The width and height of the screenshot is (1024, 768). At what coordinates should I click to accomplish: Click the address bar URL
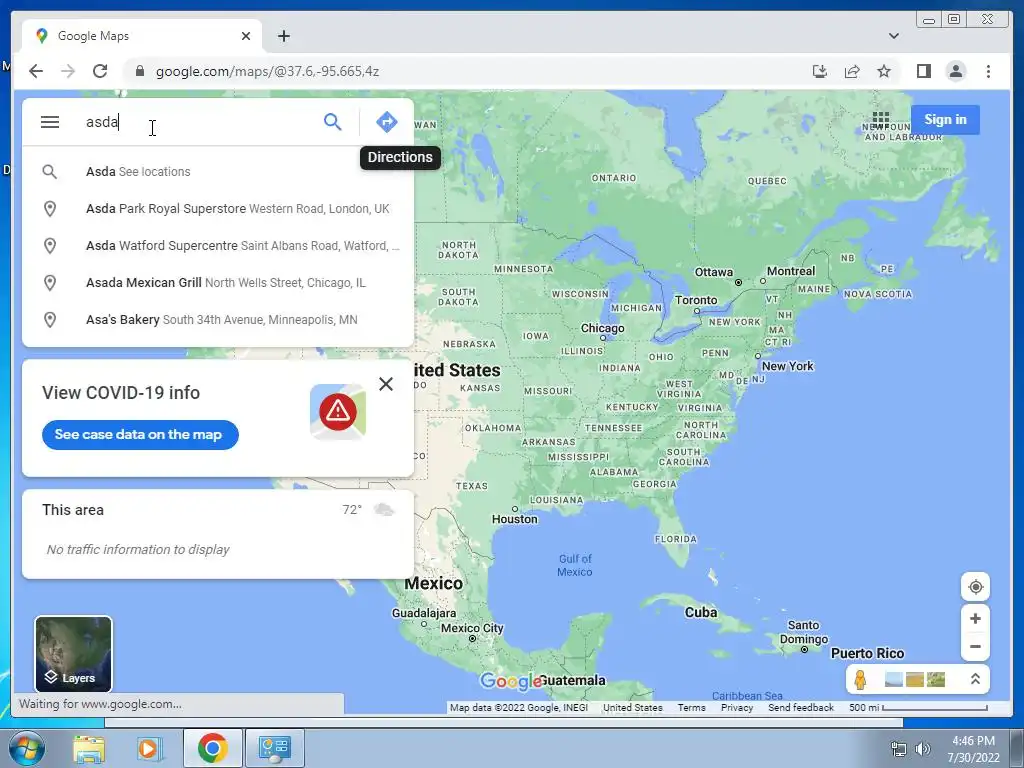click(267, 71)
